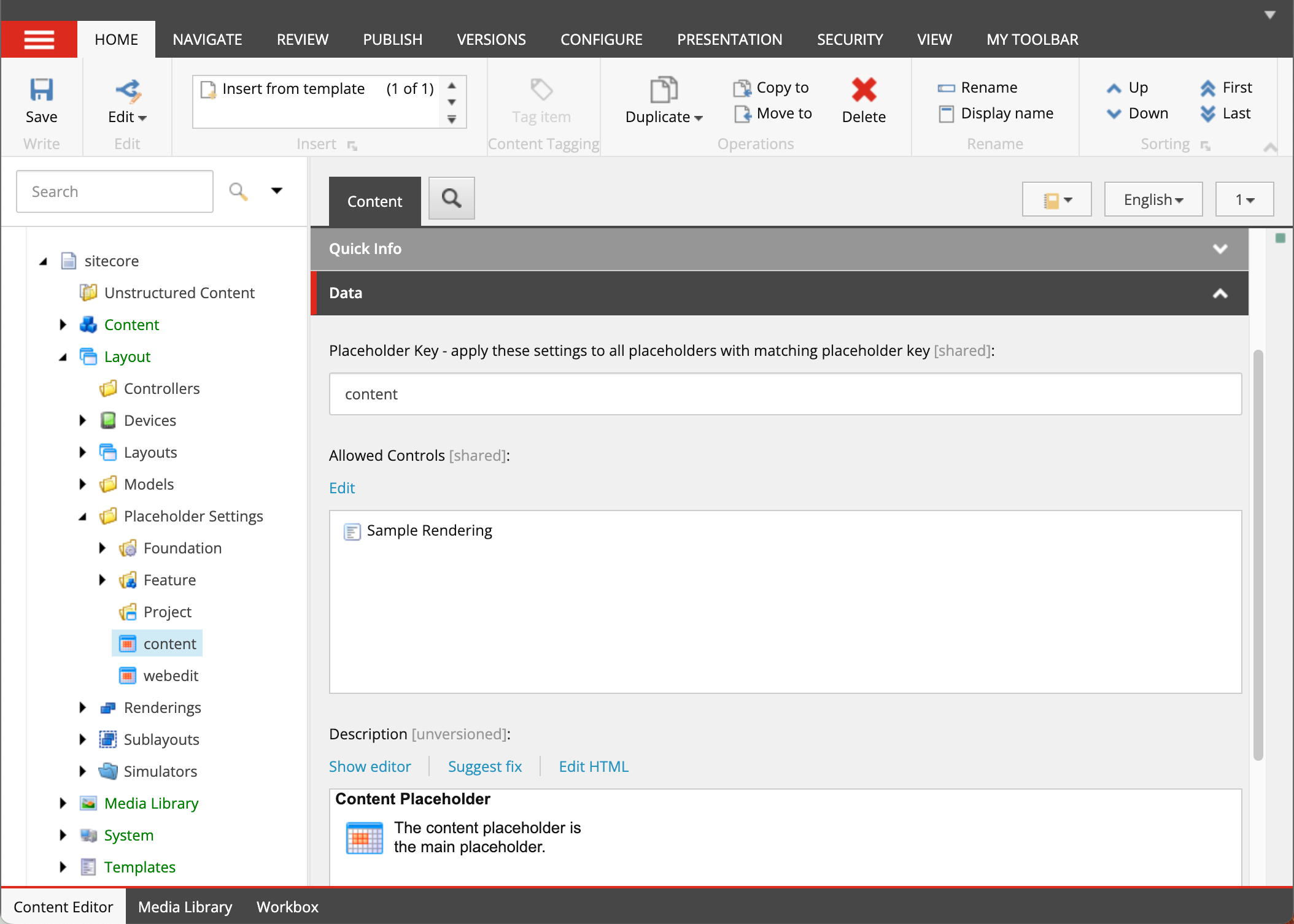
Task: Expand the Quick Info section chevron
Action: pyautogui.click(x=1220, y=248)
